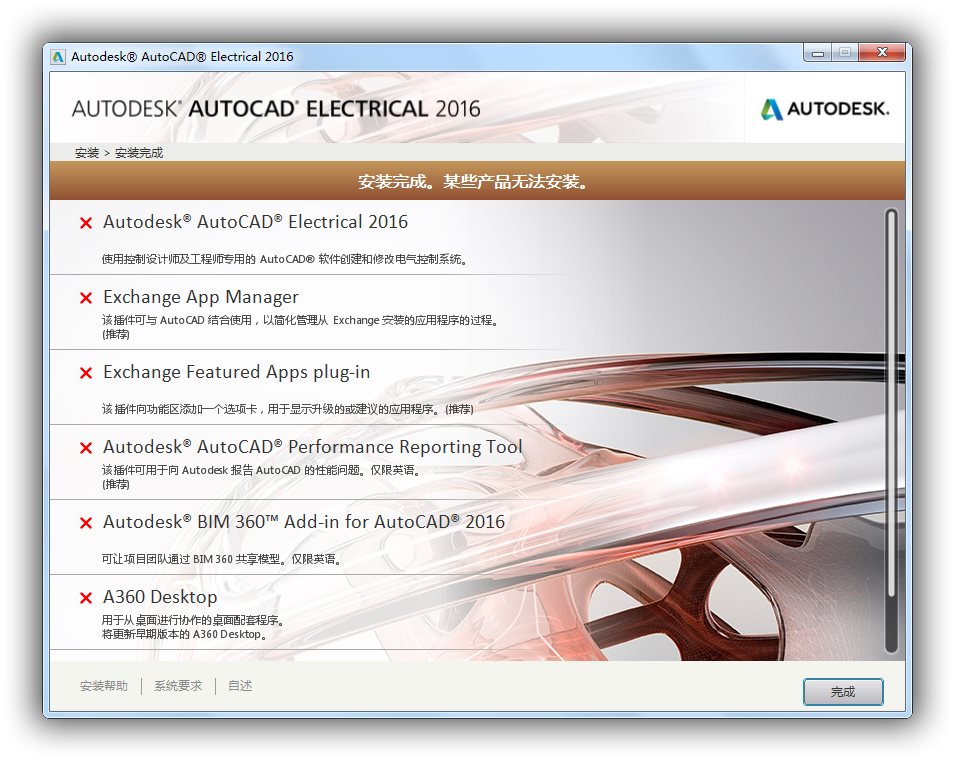Open the 自述 link
Screen dimensions: 955x761
point(240,686)
